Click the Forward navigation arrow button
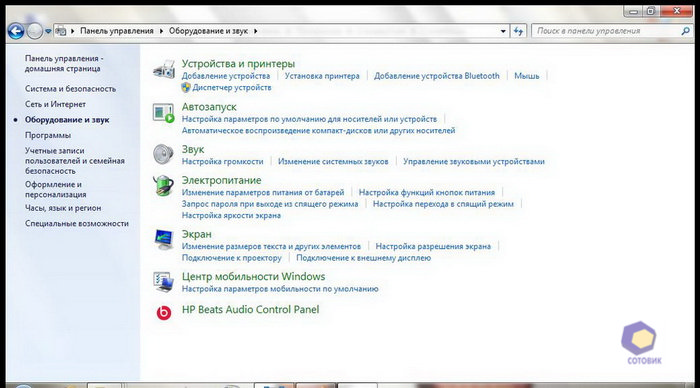 point(34,31)
